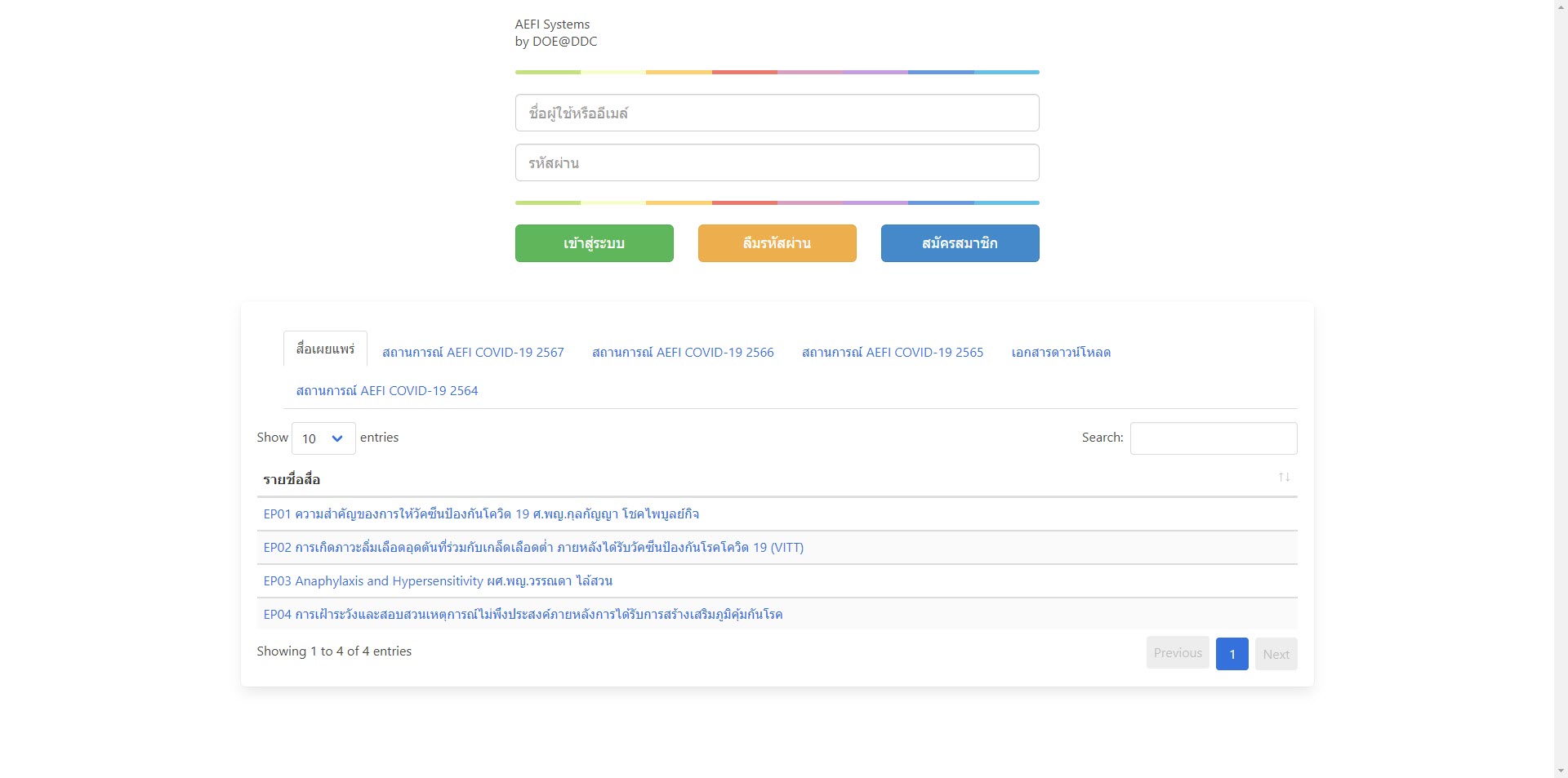Open EP03 Anaphylaxis and Hypersensitivity link
The height and width of the screenshot is (778, 1568).
click(x=438, y=581)
